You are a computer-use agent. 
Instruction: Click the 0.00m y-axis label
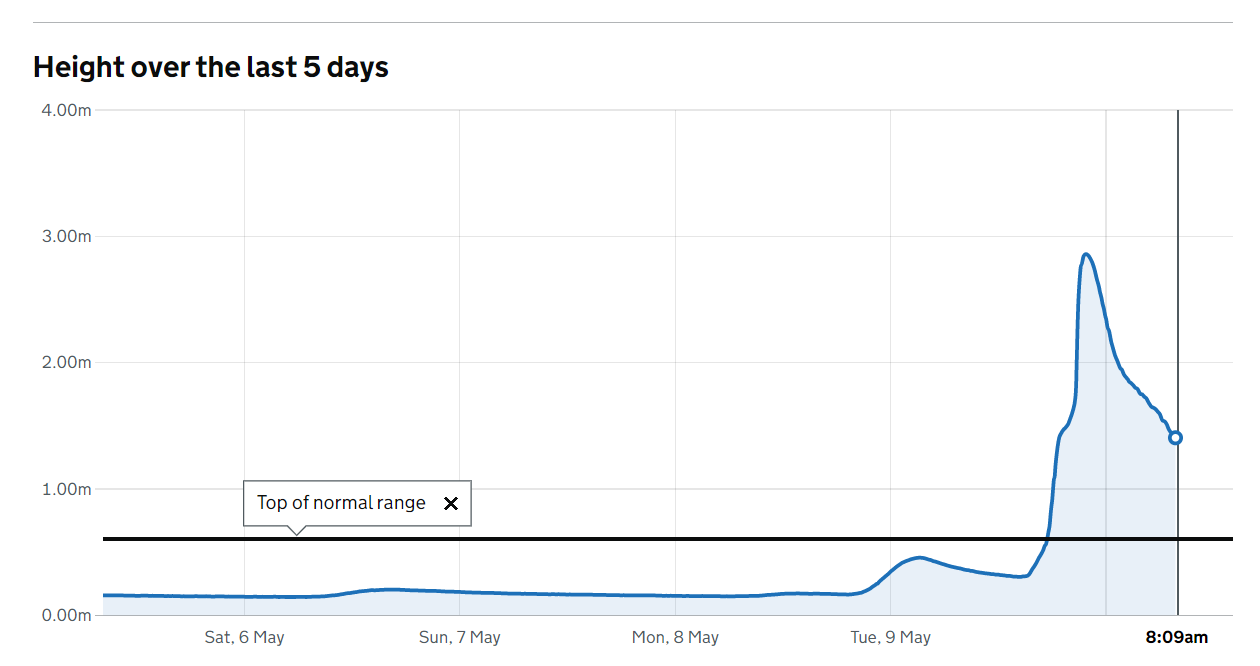(x=66, y=615)
